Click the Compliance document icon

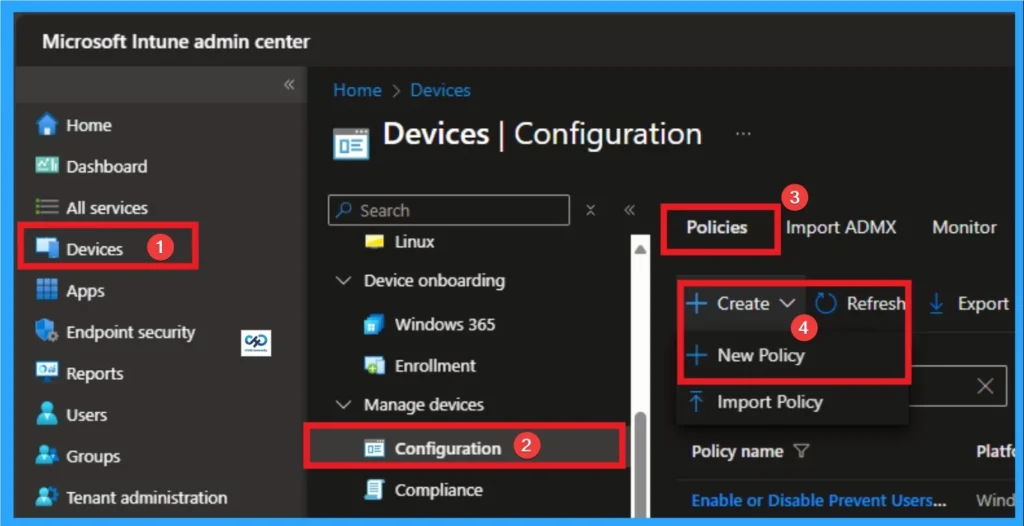coord(374,489)
